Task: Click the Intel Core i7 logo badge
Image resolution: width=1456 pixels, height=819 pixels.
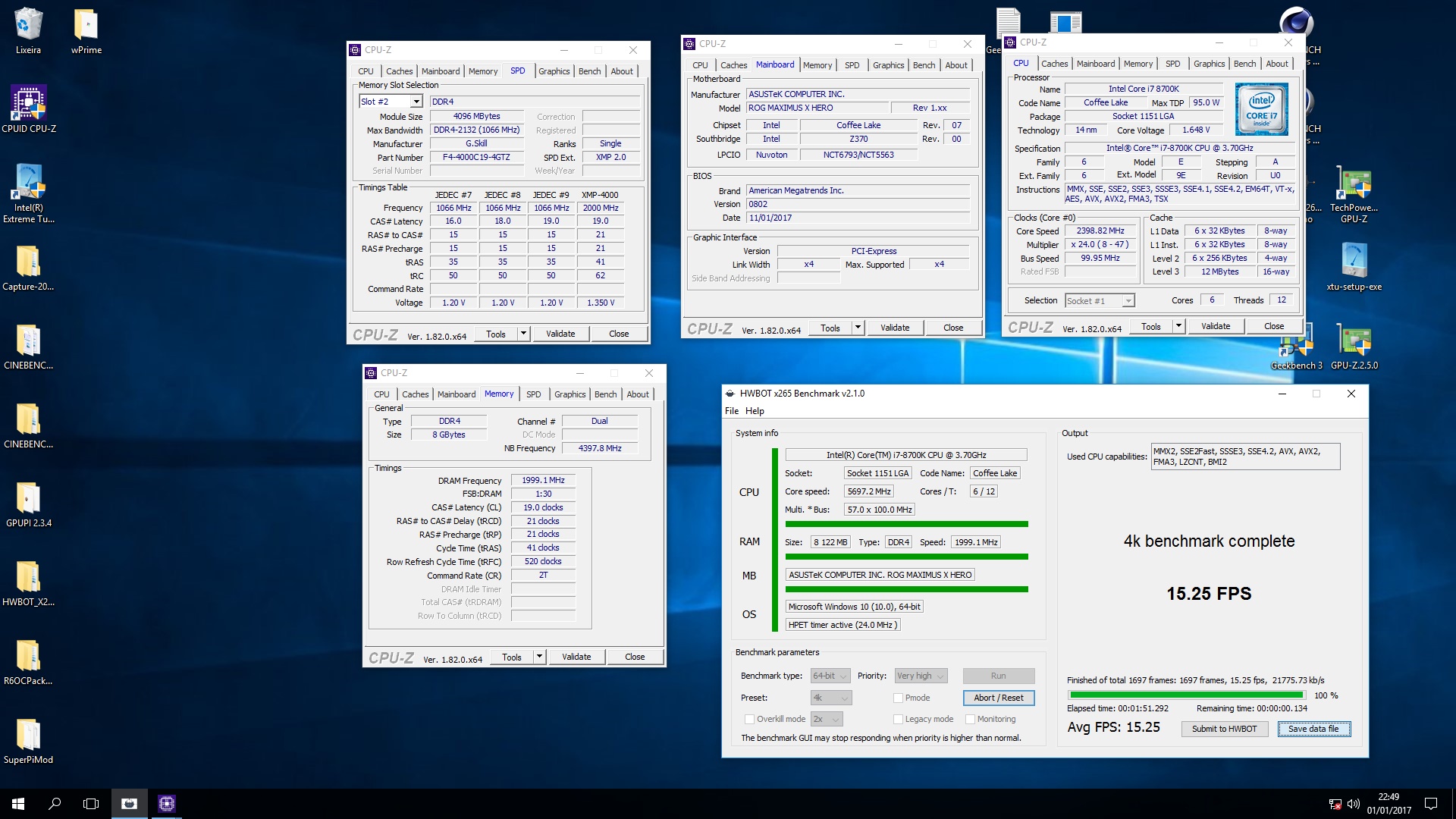Action: (x=1262, y=109)
